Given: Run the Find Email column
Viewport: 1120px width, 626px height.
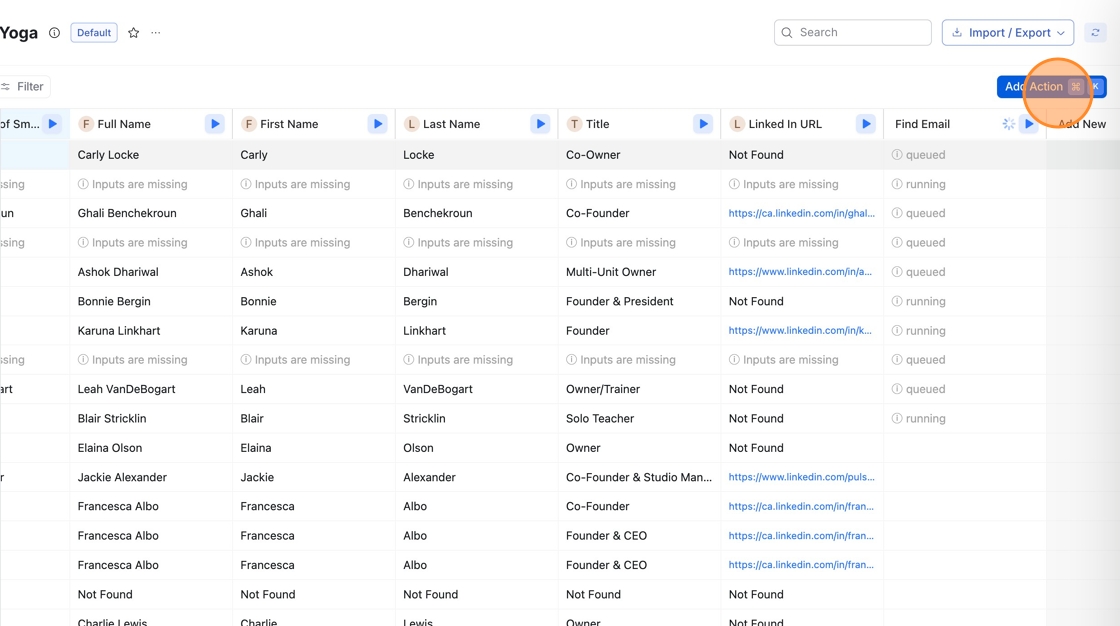Looking at the screenshot, I should pyautogui.click(x=1029, y=124).
